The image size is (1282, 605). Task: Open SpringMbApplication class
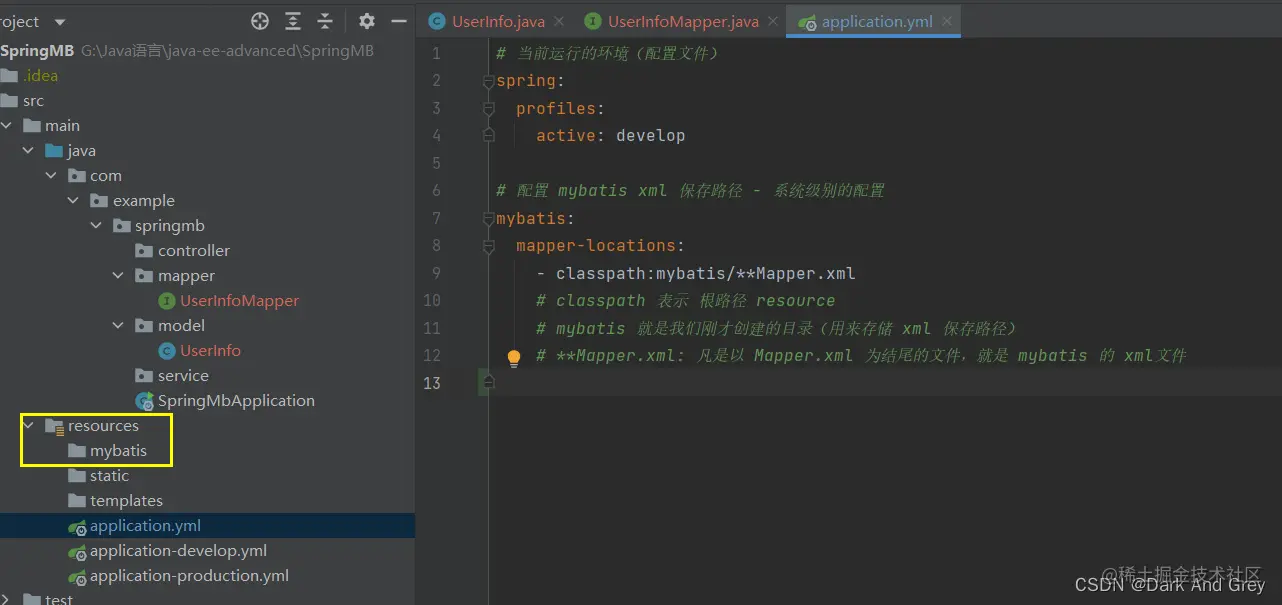tap(236, 401)
